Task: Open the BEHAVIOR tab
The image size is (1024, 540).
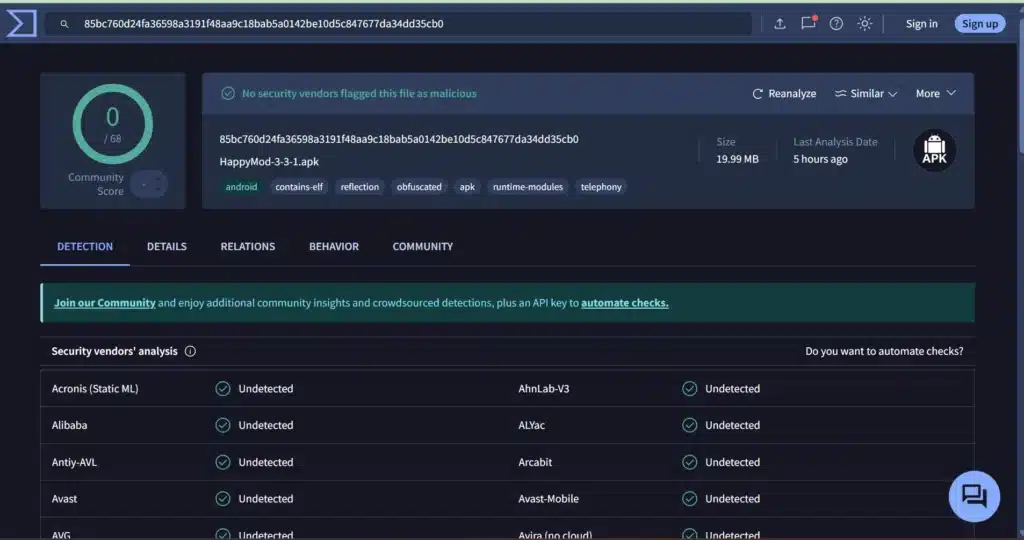Action: (x=334, y=247)
